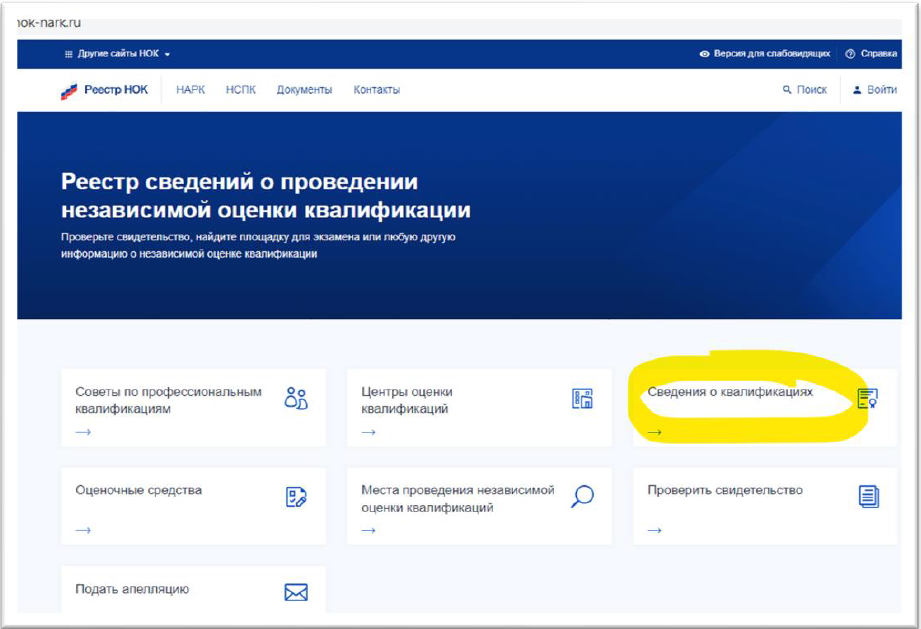Click the checklist icon in Оценочные средства card
921x629 pixels.
pos(296,496)
